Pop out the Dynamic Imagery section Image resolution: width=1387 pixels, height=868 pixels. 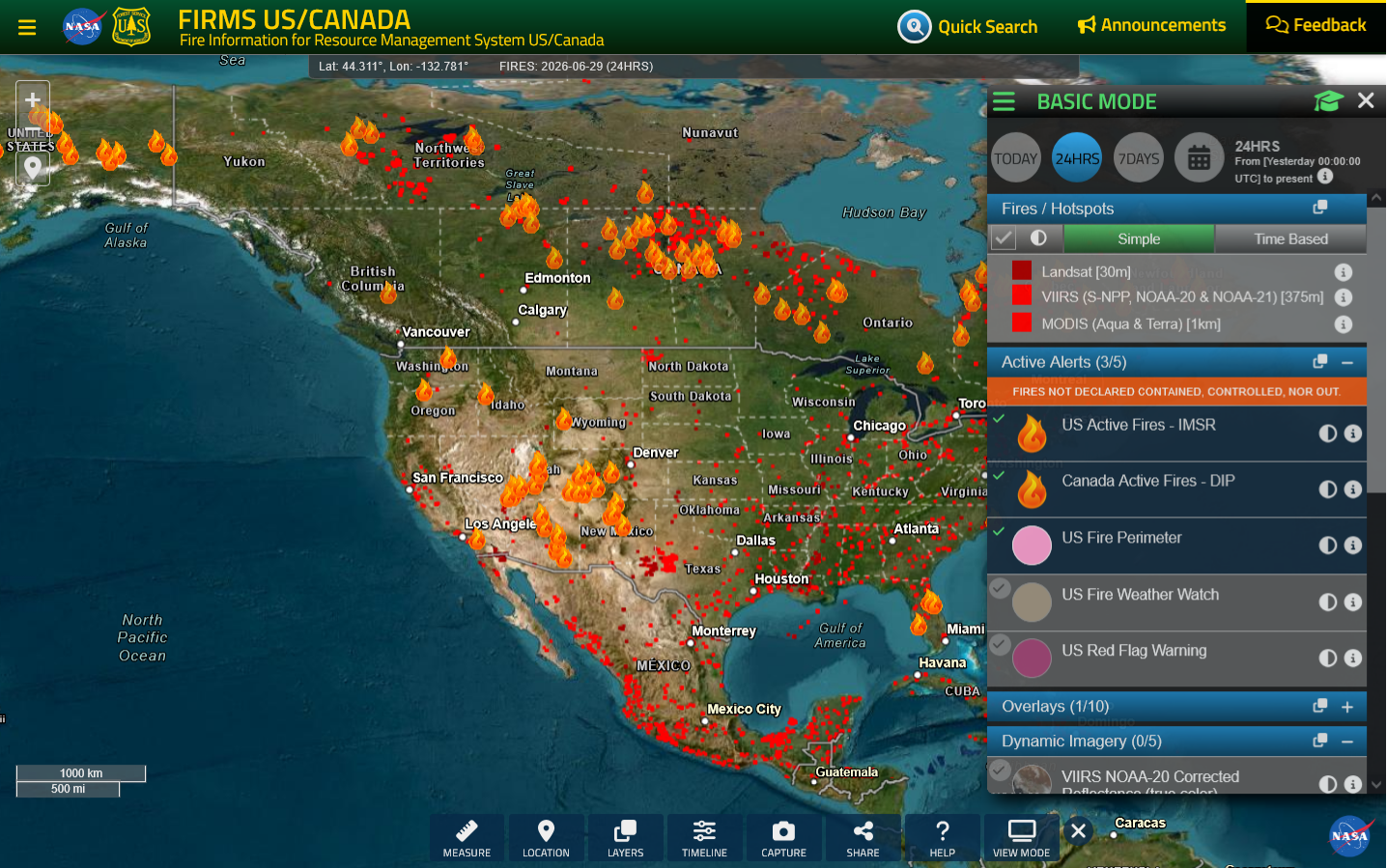click(x=1320, y=741)
